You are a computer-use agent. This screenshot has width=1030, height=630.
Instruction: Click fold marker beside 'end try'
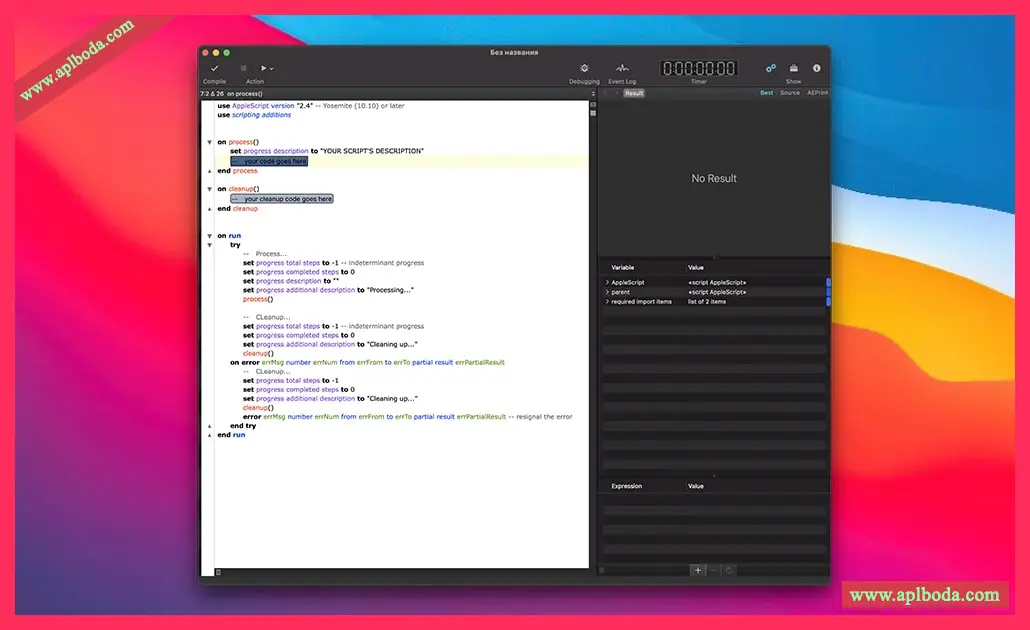[x=210, y=426]
